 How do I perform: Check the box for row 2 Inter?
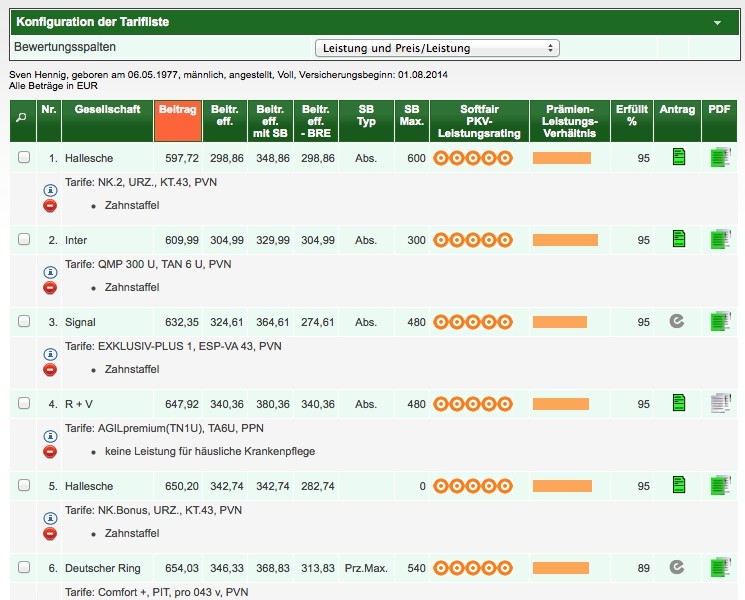point(24,239)
